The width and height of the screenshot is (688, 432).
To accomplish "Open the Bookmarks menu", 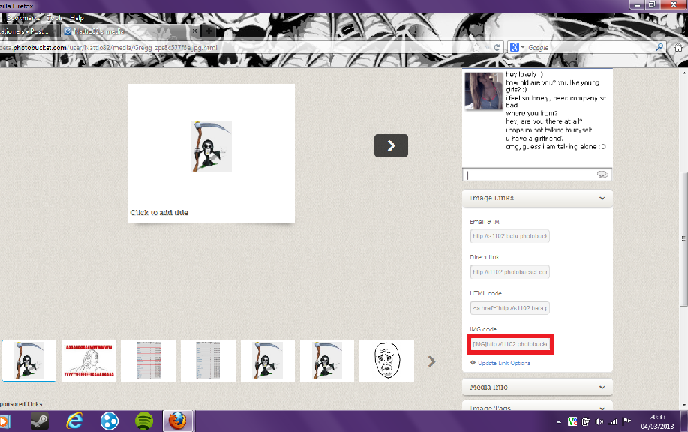I will click(x=22, y=18).
